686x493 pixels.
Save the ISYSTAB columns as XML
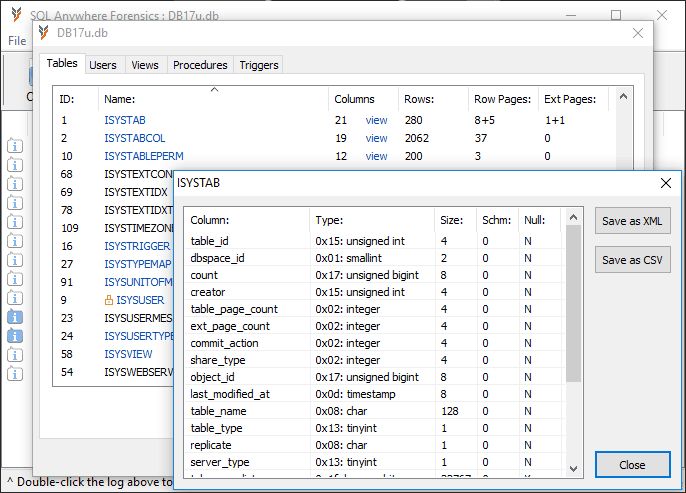(x=632, y=221)
